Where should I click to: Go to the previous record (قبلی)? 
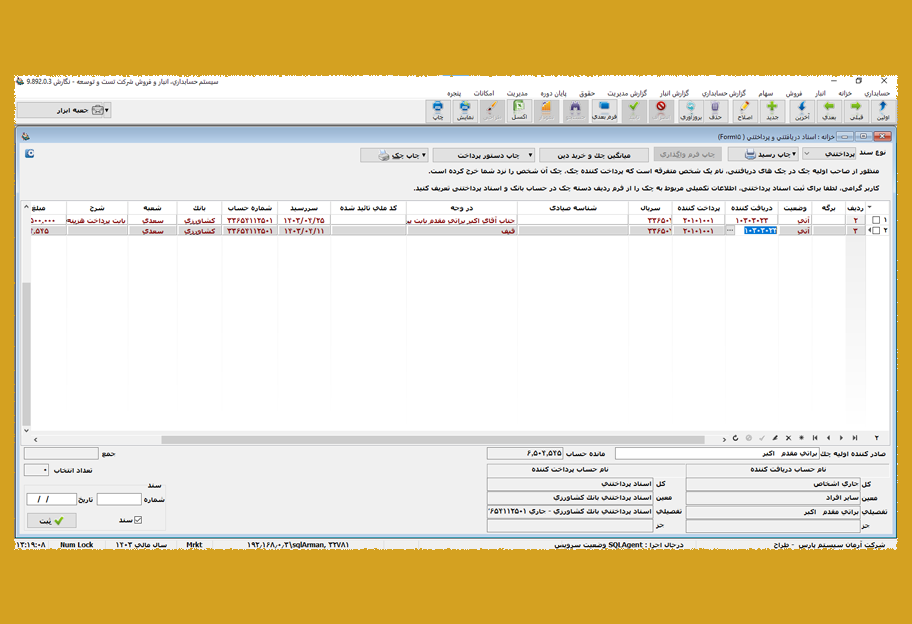856,110
